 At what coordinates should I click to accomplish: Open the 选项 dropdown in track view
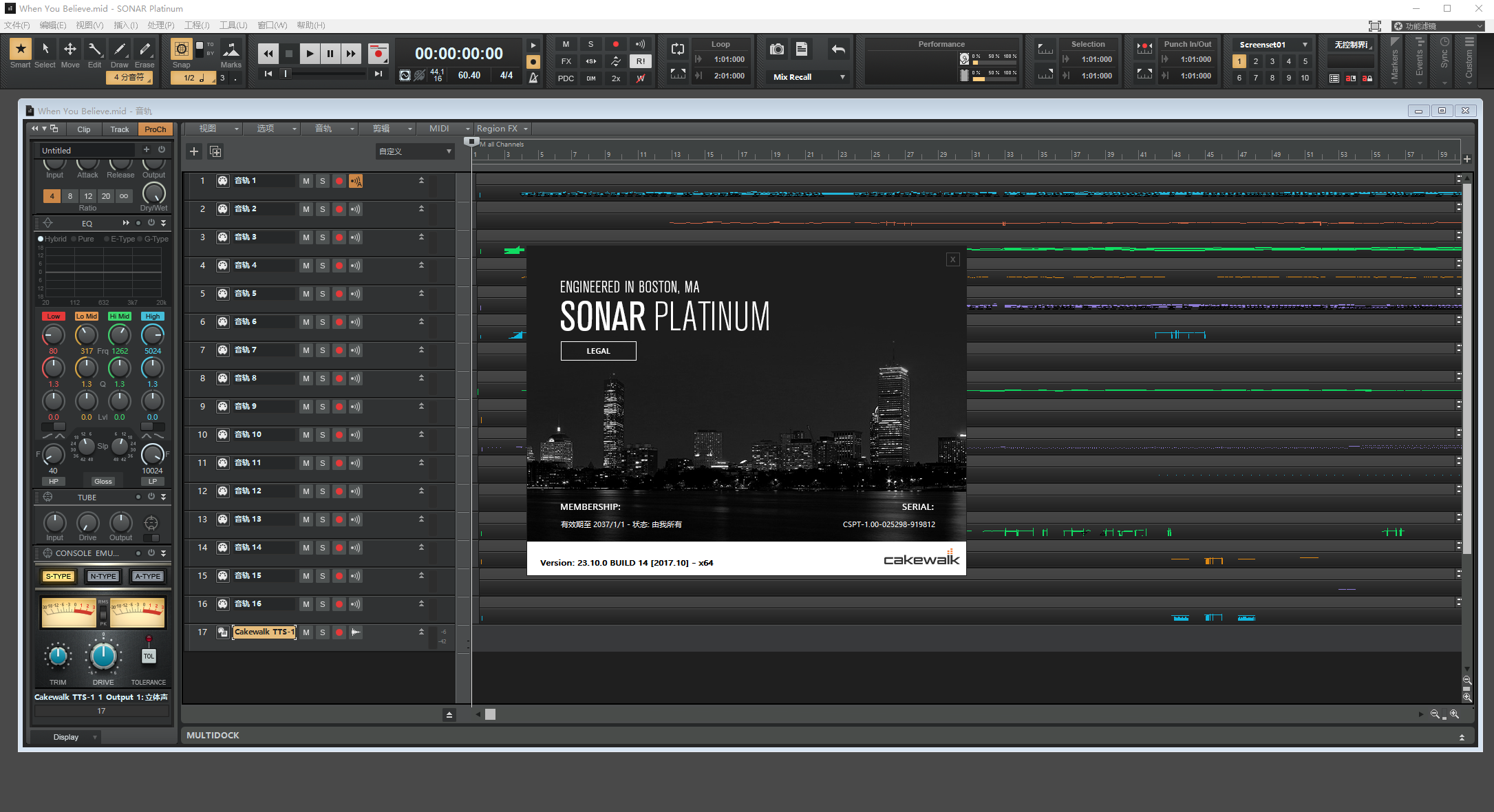[270, 129]
